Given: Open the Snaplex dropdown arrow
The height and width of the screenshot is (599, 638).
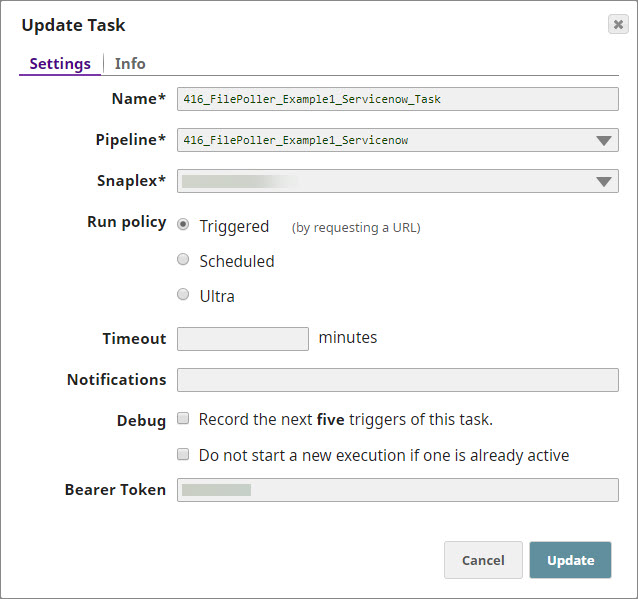Looking at the screenshot, I should pyautogui.click(x=604, y=181).
